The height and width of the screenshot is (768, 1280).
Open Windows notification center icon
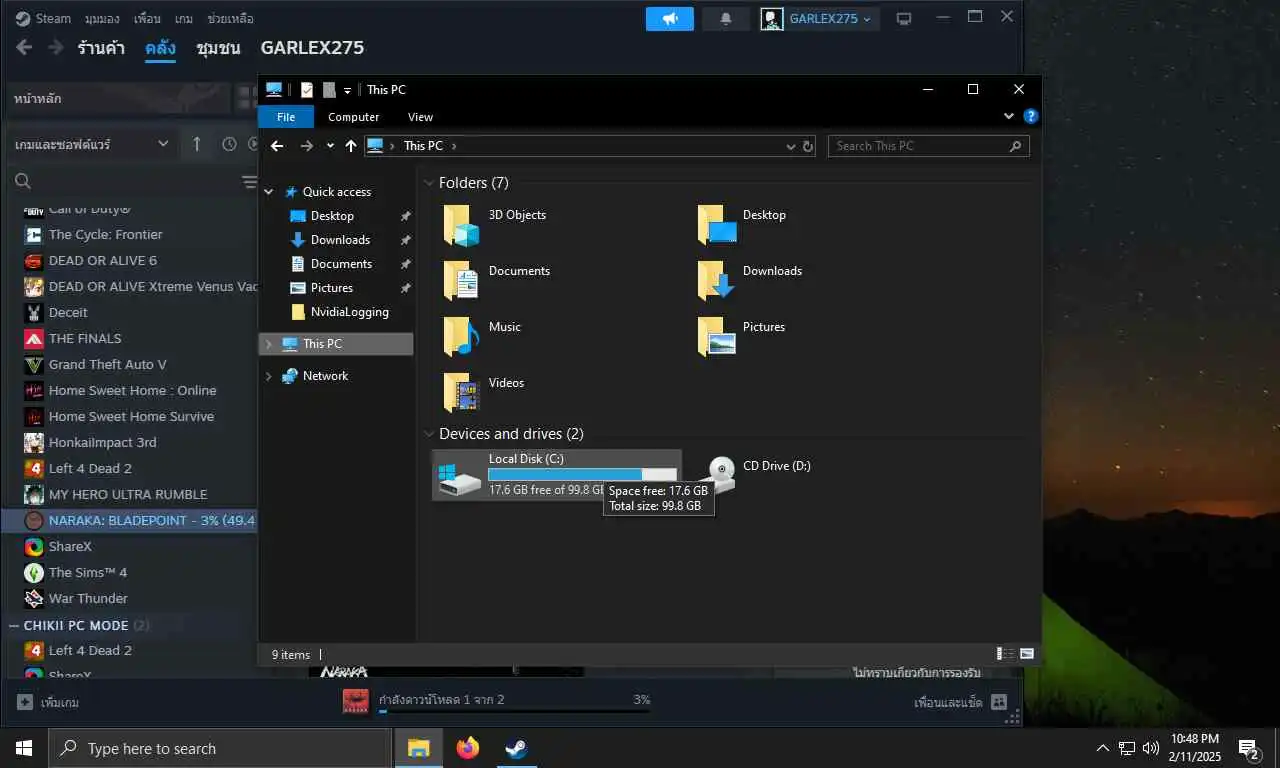1249,748
